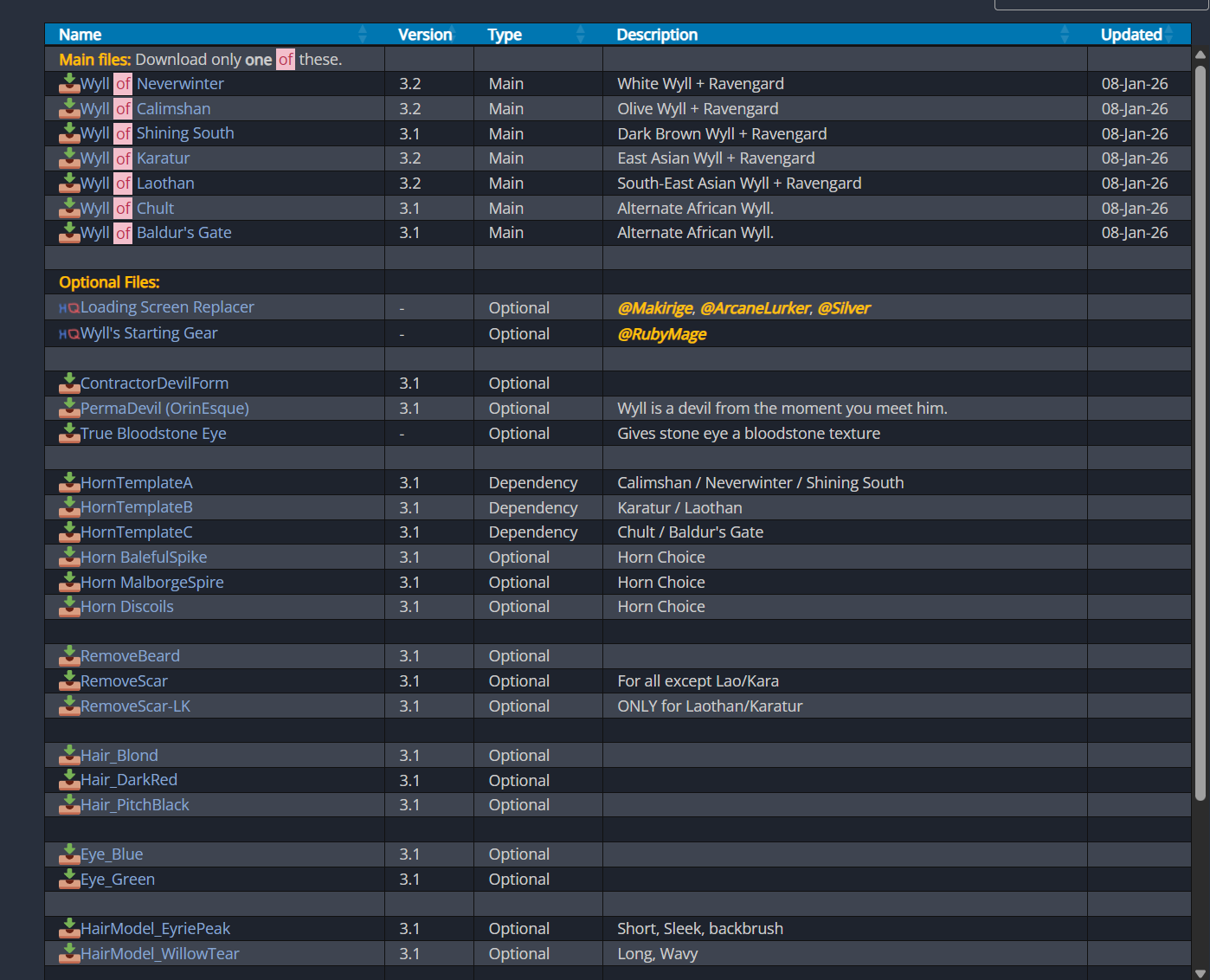
Task: Sort table by Name column header
Action: pyautogui.click(x=215, y=35)
